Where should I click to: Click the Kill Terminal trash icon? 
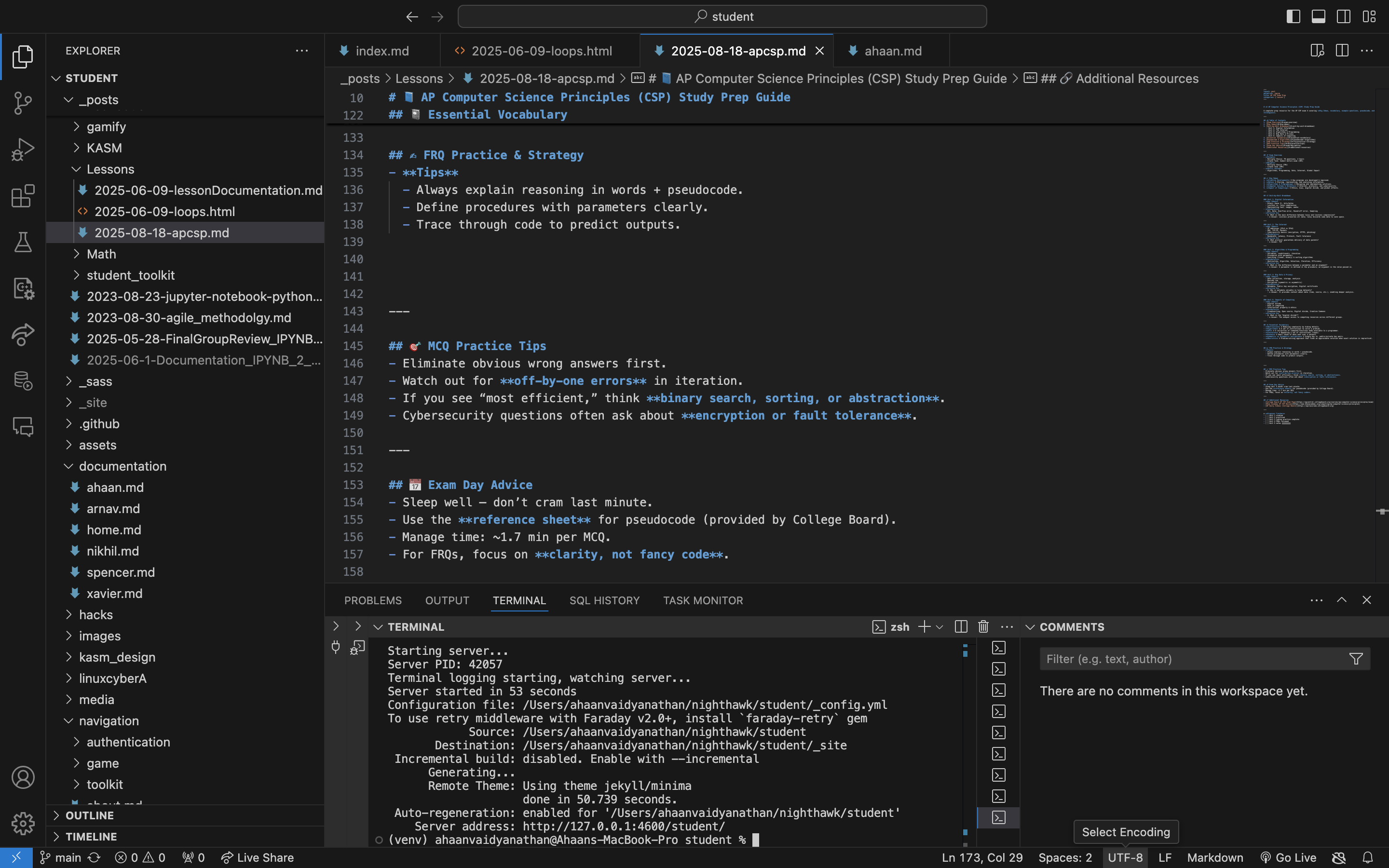pyautogui.click(x=983, y=626)
